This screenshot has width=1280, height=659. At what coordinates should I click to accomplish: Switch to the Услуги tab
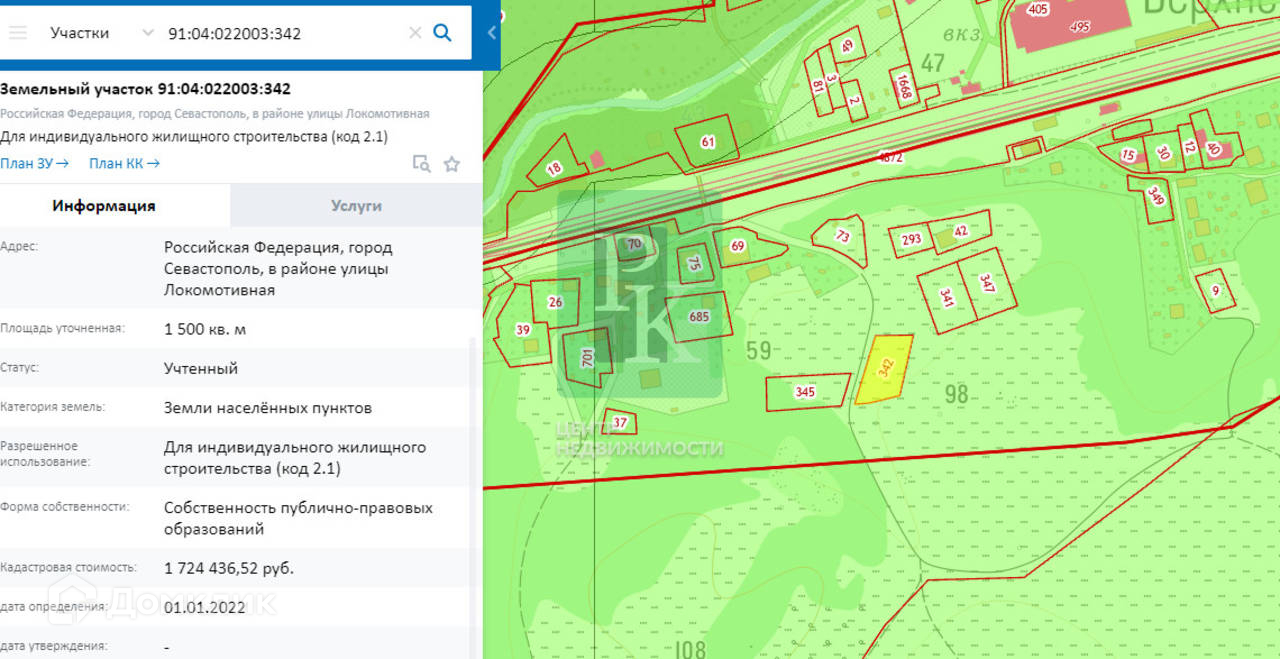tap(356, 206)
